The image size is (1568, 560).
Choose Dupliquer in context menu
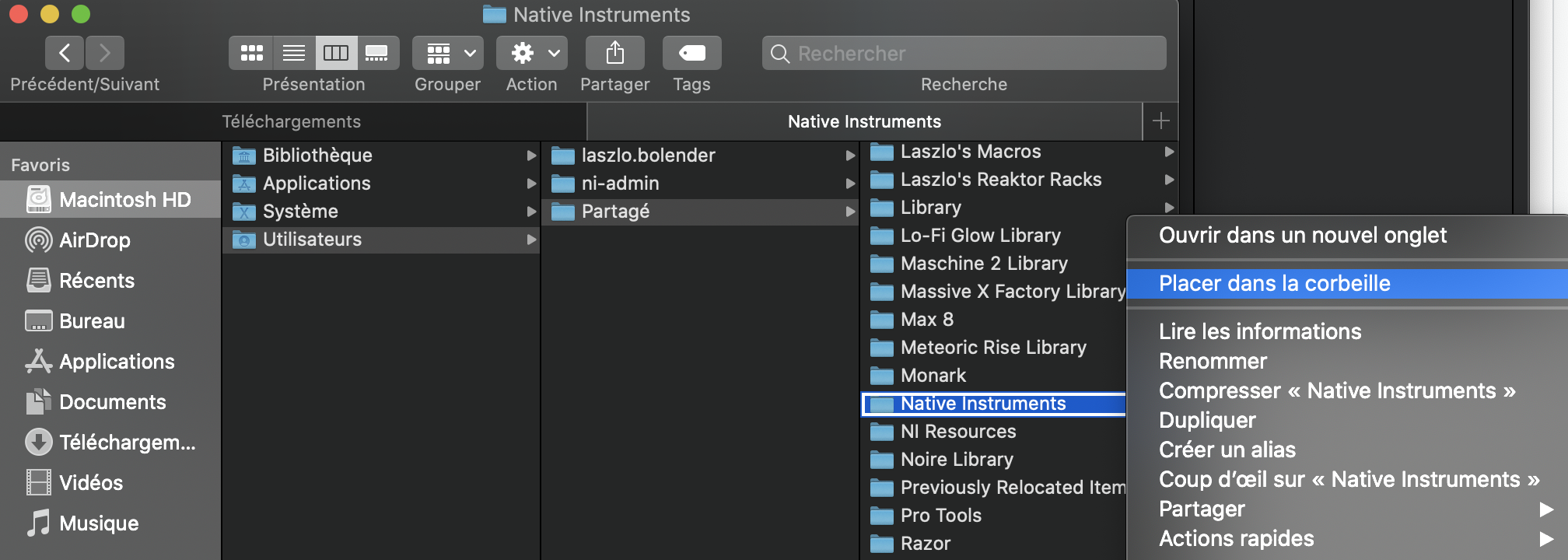point(1347,421)
